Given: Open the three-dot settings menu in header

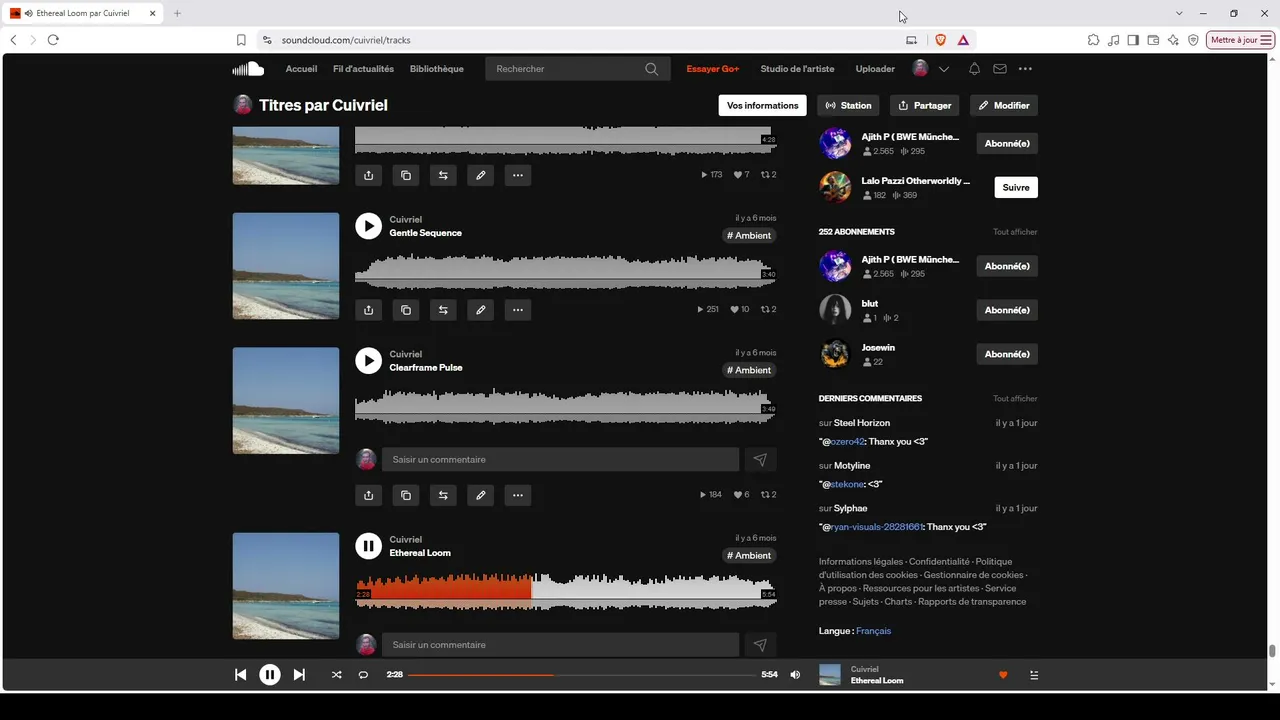Looking at the screenshot, I should point(1025,69).
